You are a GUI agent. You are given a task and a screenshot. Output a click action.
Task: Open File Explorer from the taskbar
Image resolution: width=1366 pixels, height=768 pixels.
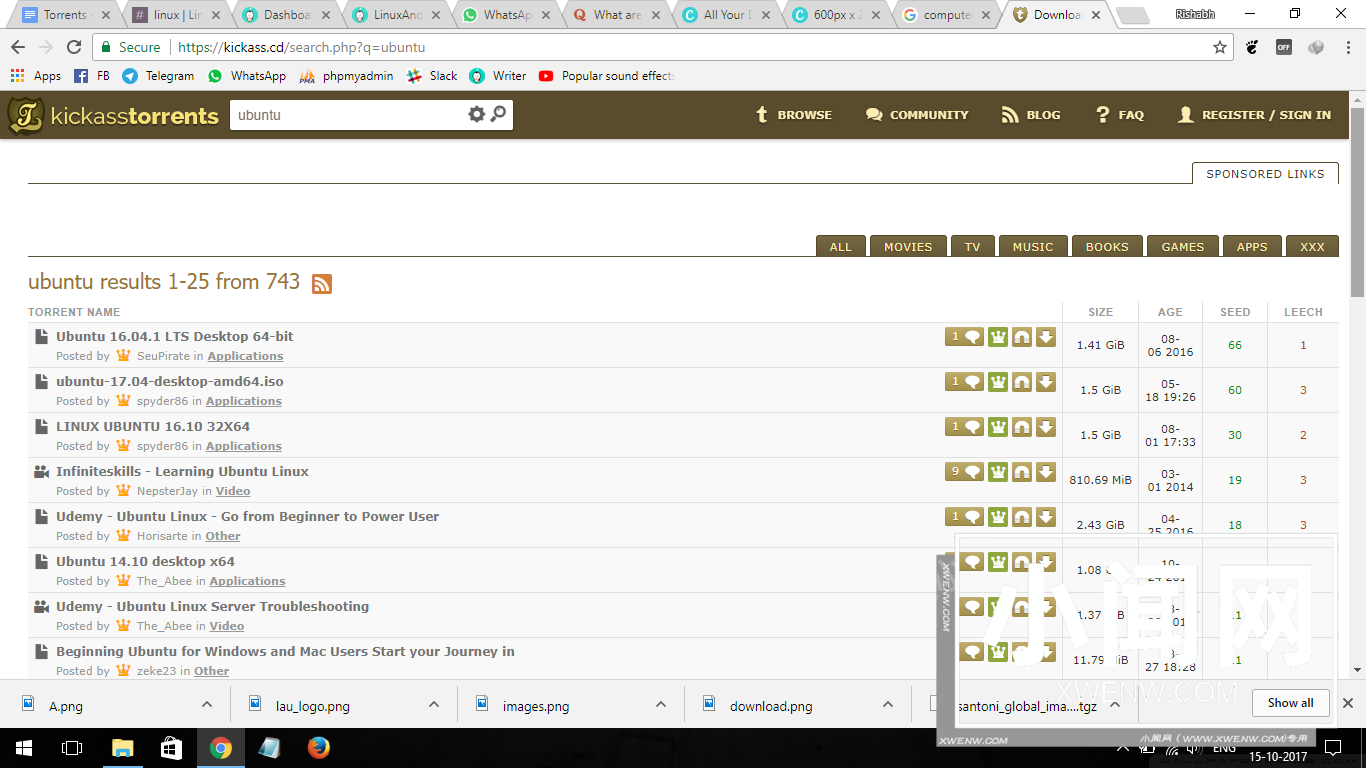122,747
